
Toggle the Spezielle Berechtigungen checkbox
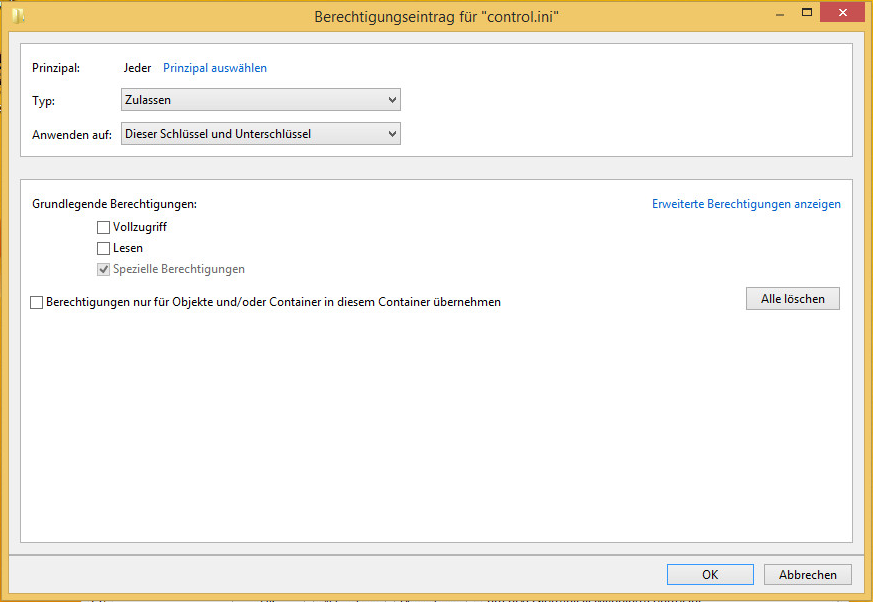(x=103, y=270)
